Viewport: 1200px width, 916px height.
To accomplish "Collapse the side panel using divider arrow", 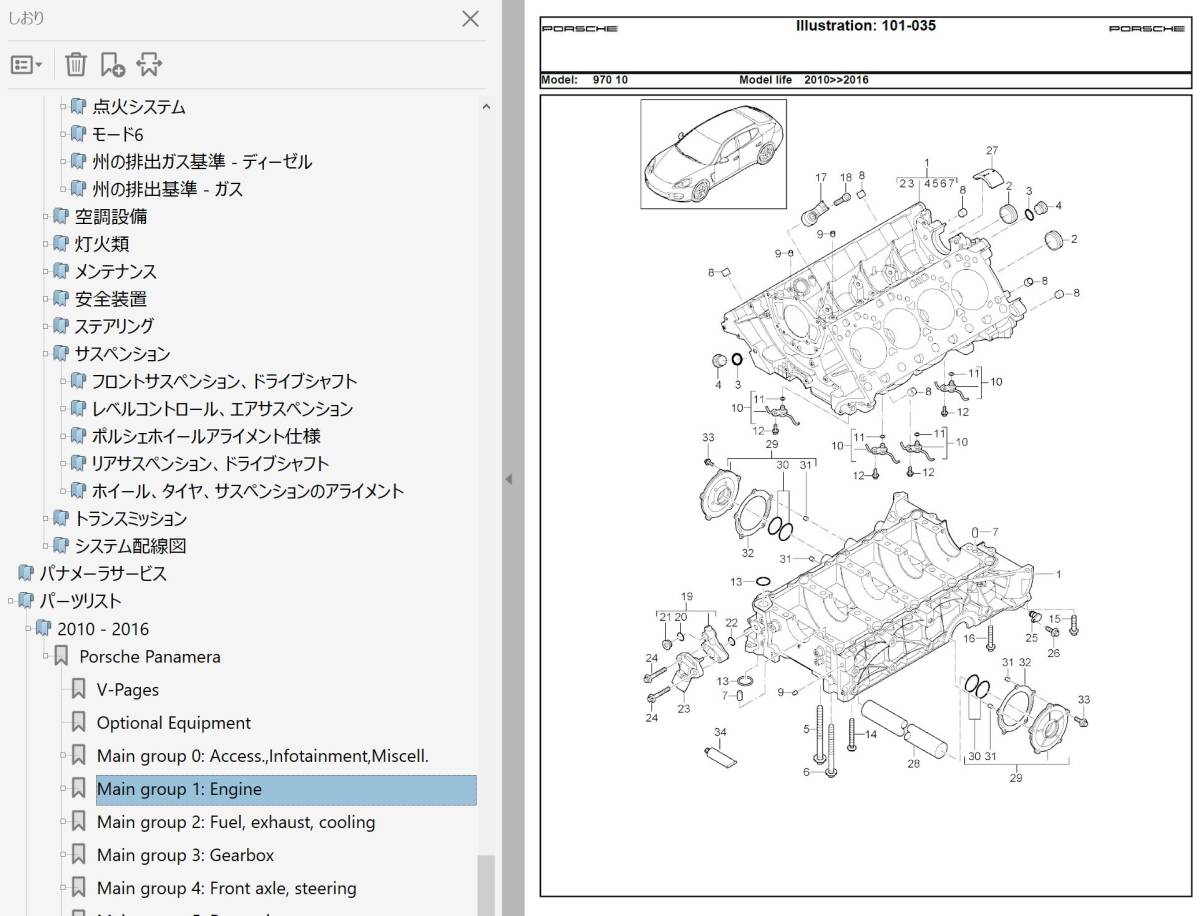I will pos(508,479).
